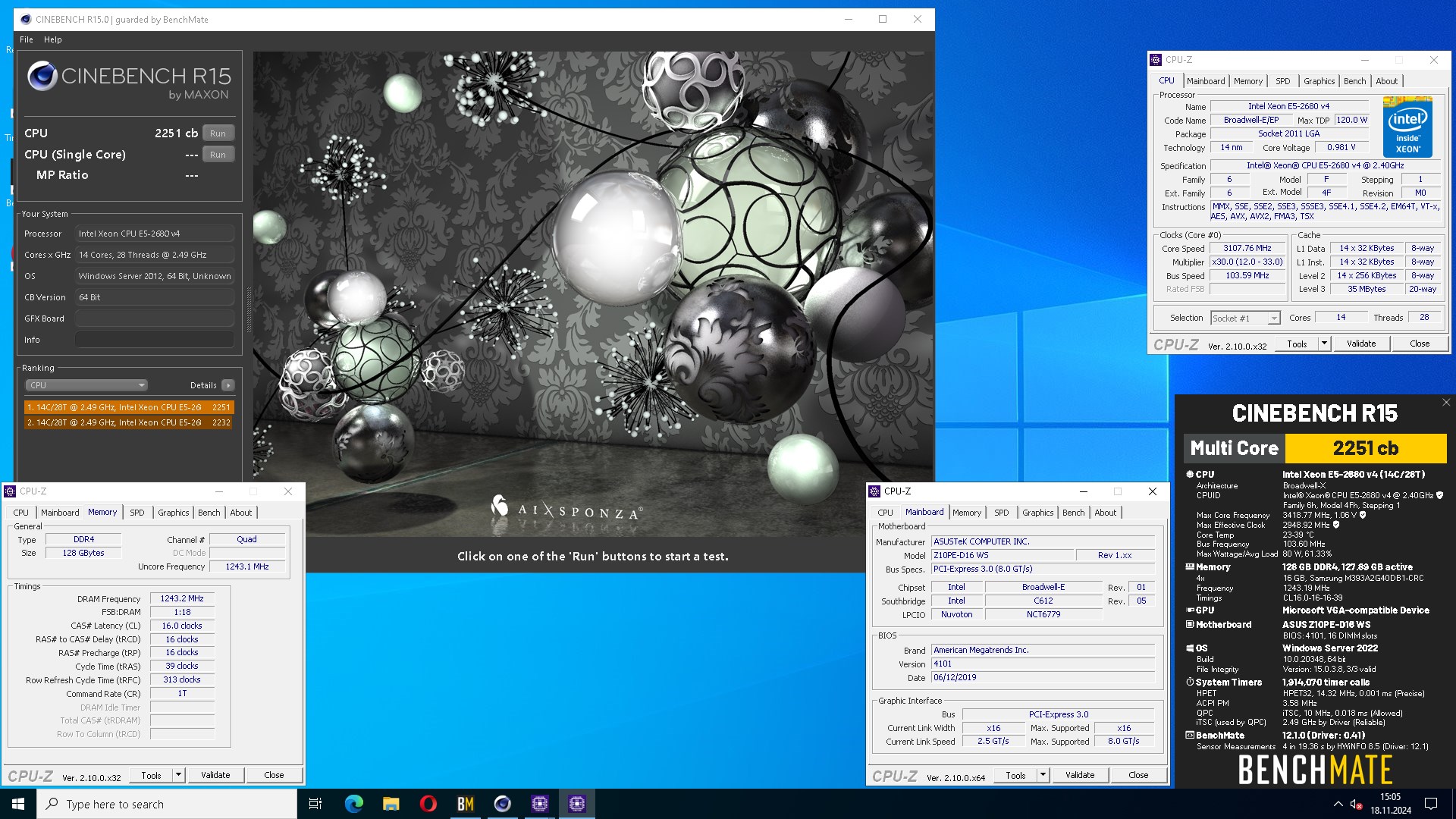Image resolution: width=1456 pixels, height=819 pixels.
Task: Click Validate in top-right CPU-Z
Action: click(1360, 344)
